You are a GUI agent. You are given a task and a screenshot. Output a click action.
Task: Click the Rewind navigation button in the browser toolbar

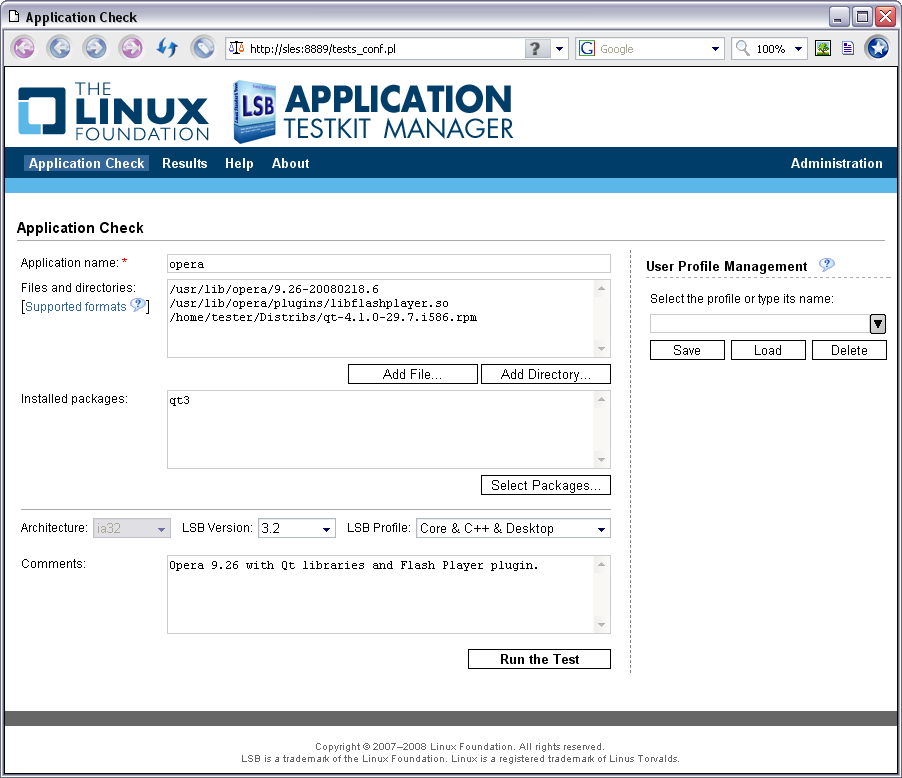[x=24, y=48]
